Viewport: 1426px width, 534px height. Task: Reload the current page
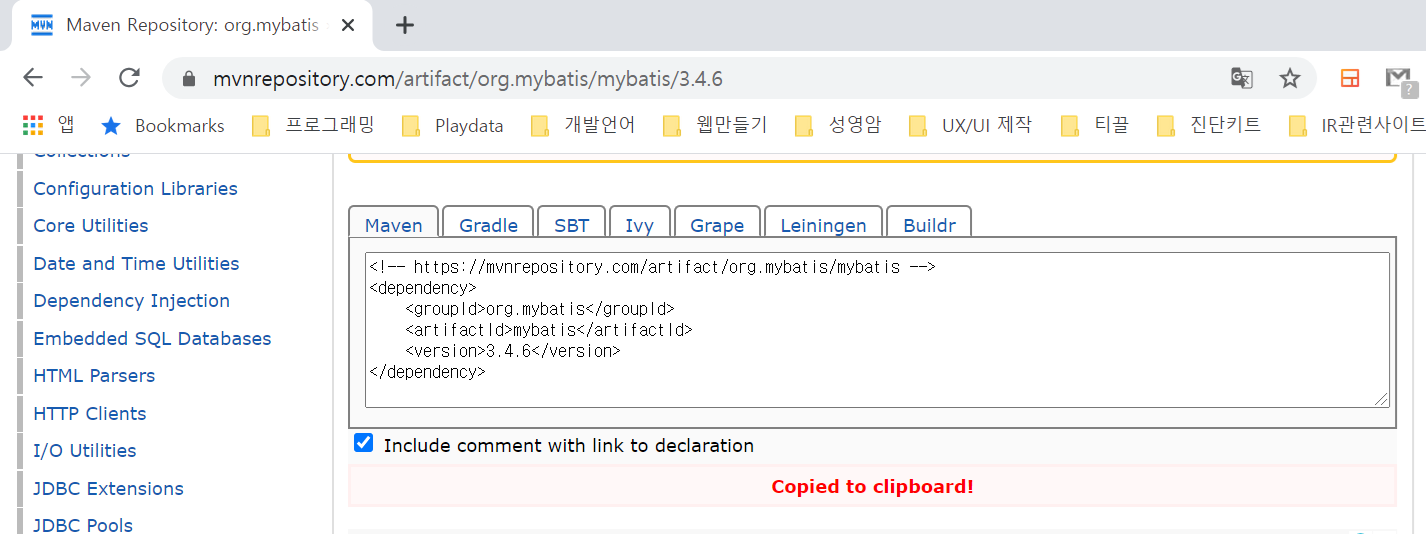pos(129,78)
